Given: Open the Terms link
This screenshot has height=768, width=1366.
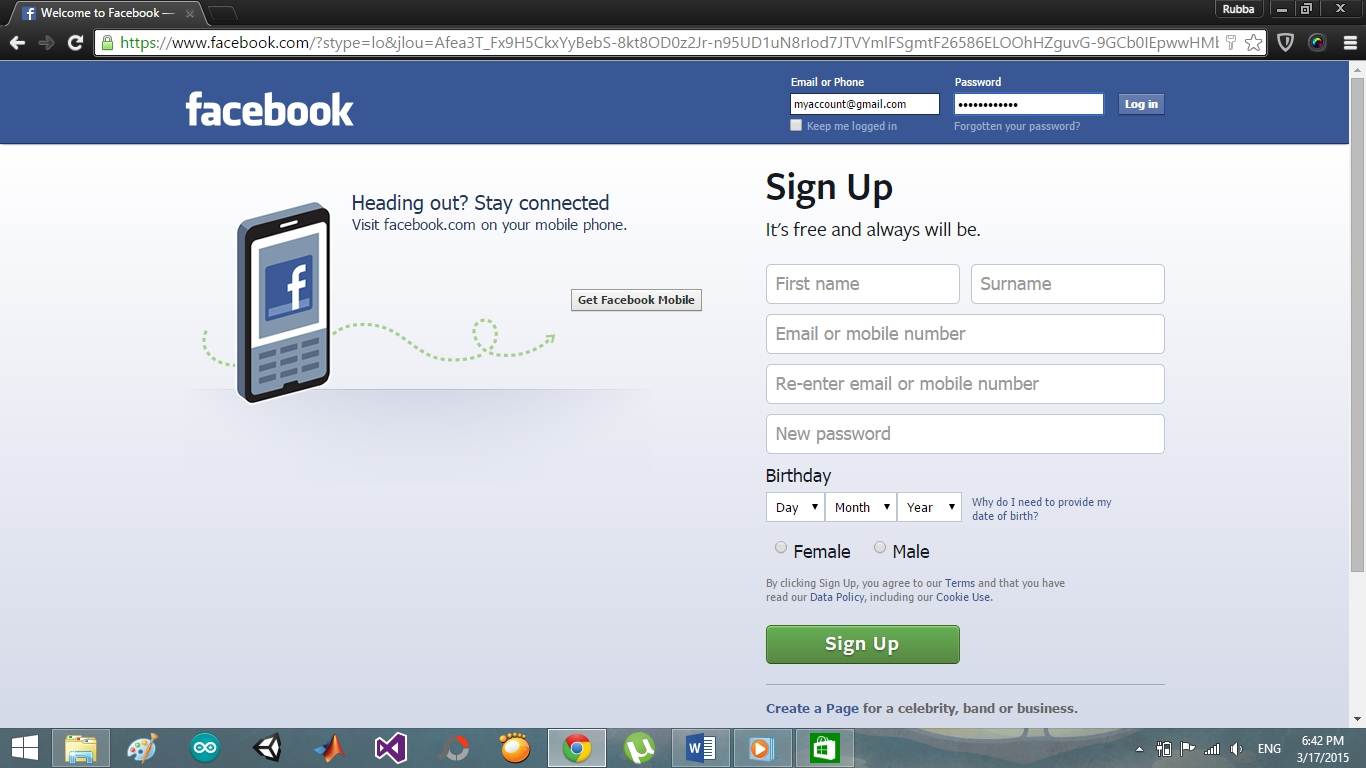Looking at the screenshot, I should (960, 583).
